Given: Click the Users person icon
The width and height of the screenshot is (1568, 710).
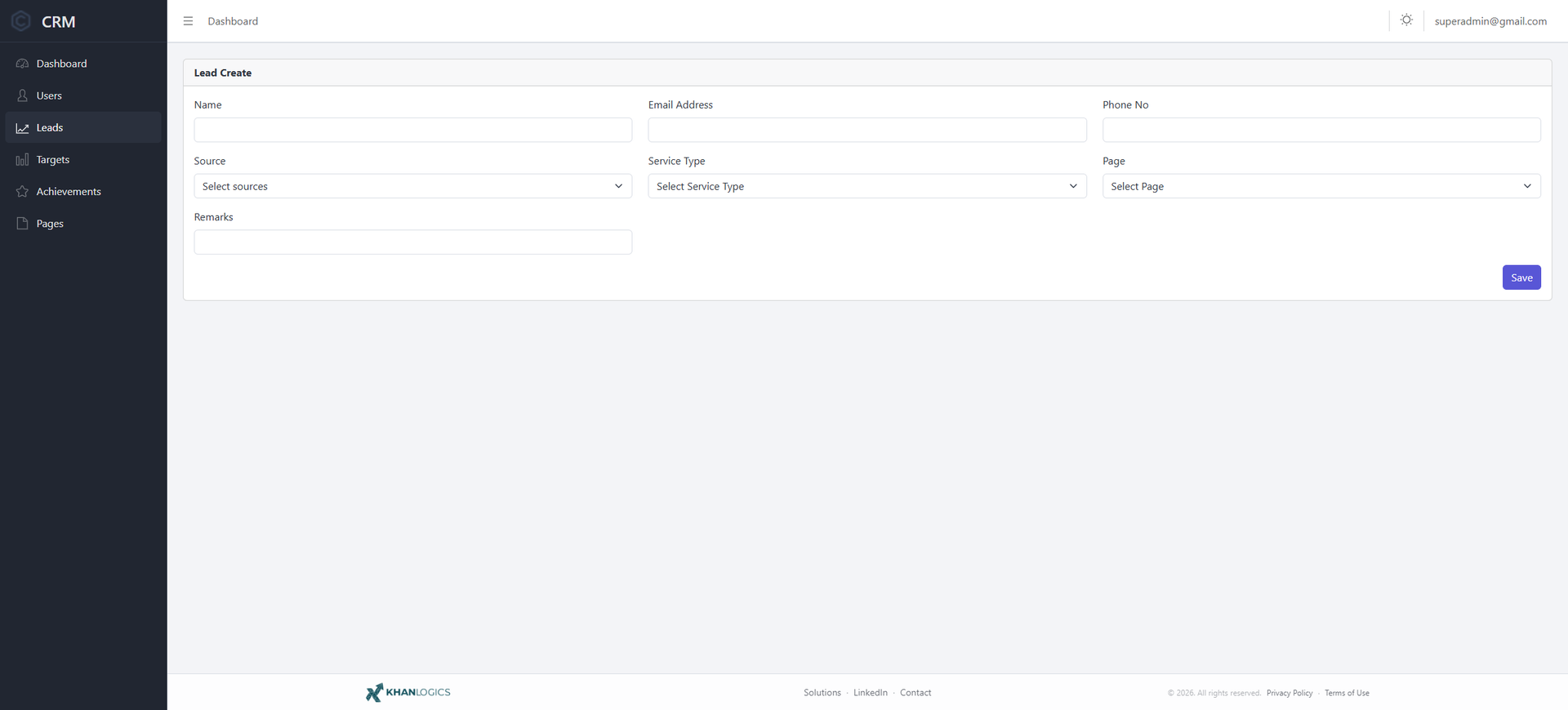Looking at the screenshot, I should tap(22, 95).
